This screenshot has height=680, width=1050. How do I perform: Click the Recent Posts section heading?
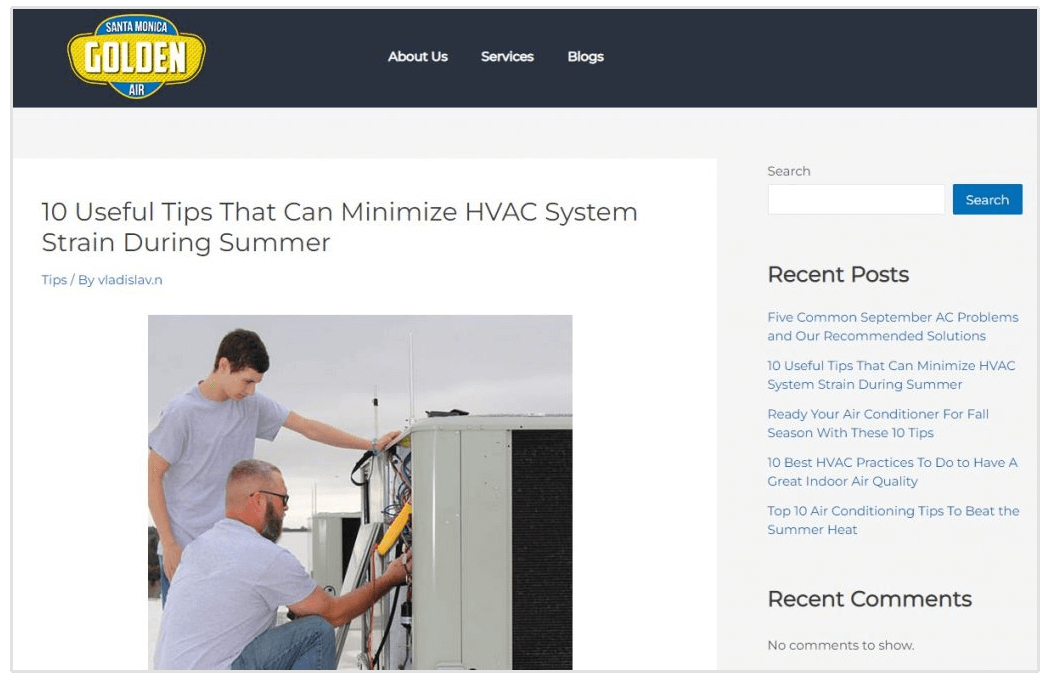click(x=837, y=274)
